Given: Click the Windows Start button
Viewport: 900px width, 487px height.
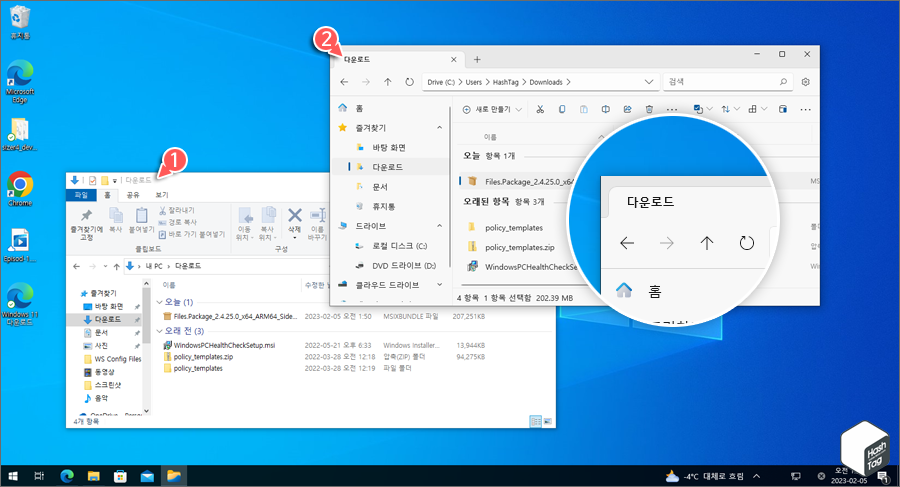Looking at the screenshot, I should tap(13, 476).
